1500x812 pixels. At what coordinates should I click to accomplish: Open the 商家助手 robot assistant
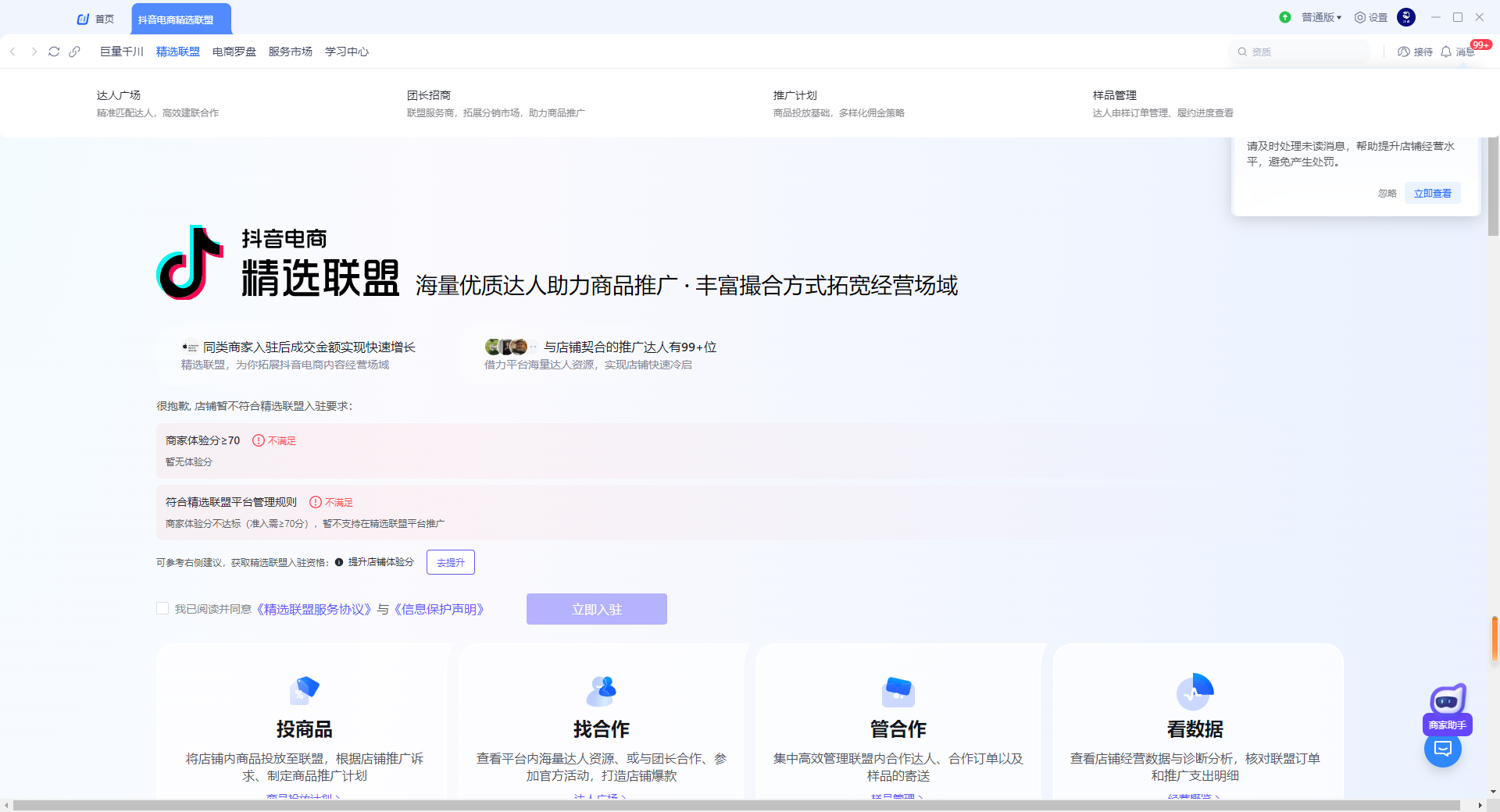tap(1448, 709)
